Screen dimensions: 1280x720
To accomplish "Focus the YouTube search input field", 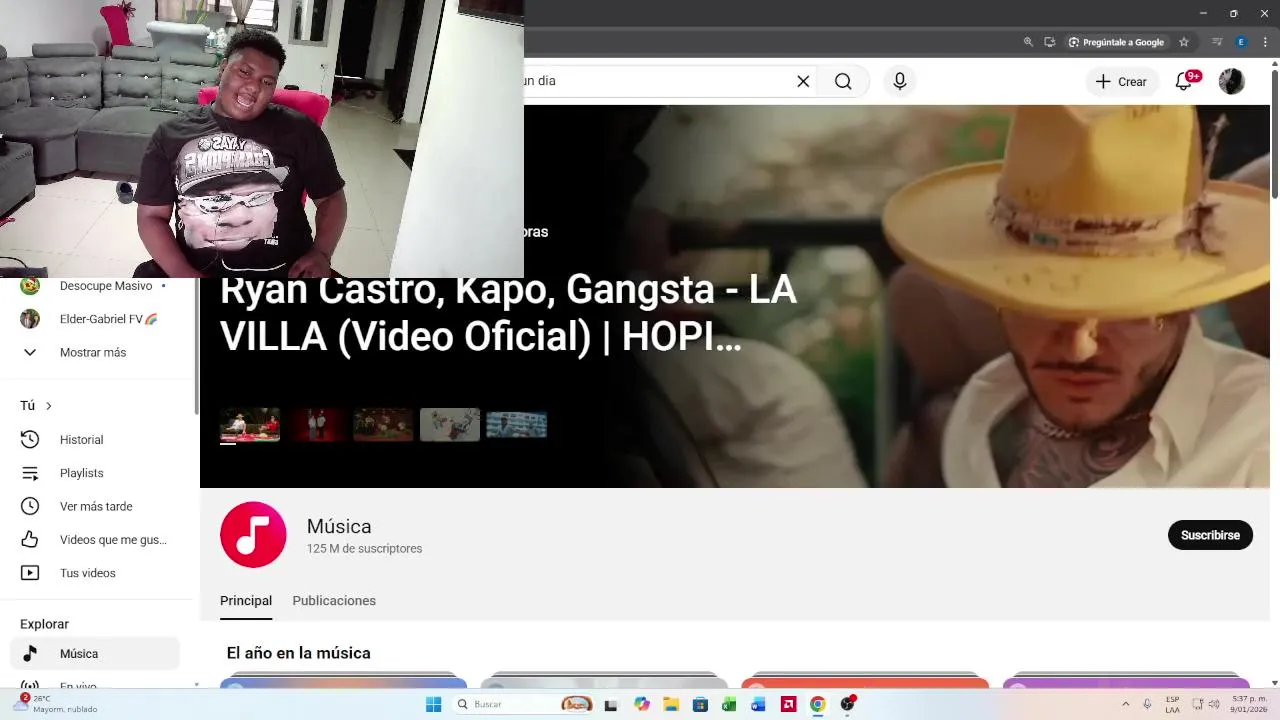I will click(655, 81).
